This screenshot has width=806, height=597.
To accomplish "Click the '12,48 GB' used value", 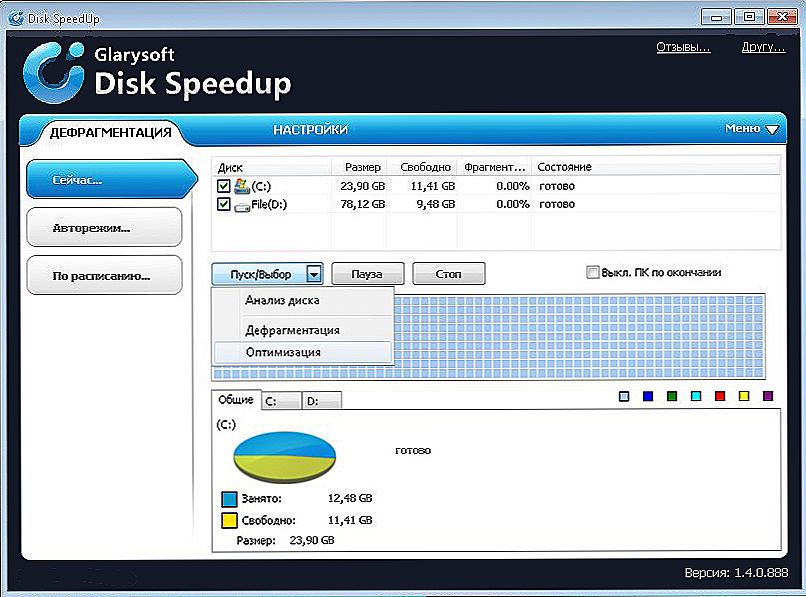I will (350, 498).
